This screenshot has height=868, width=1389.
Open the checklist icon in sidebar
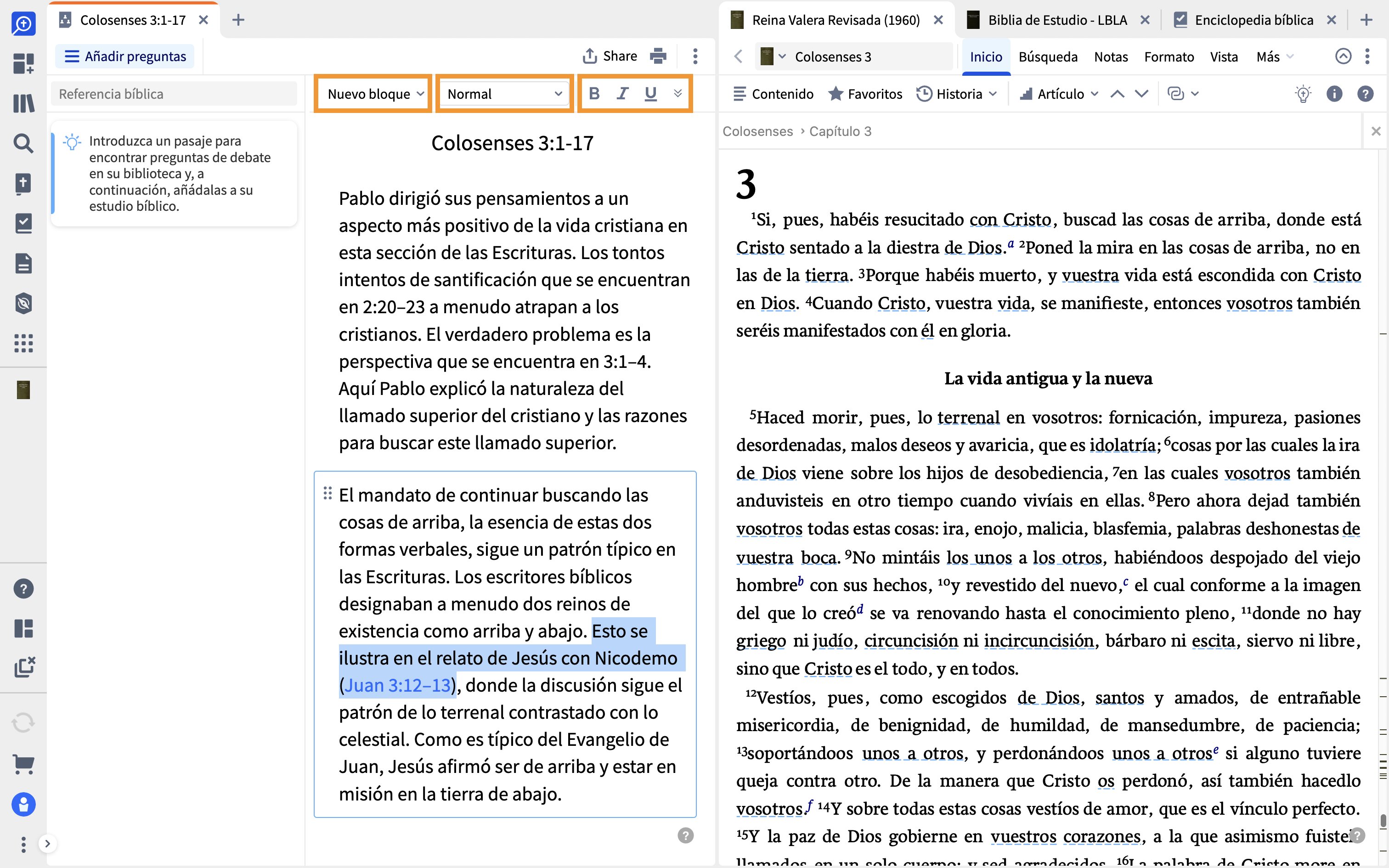click(23, 223)
